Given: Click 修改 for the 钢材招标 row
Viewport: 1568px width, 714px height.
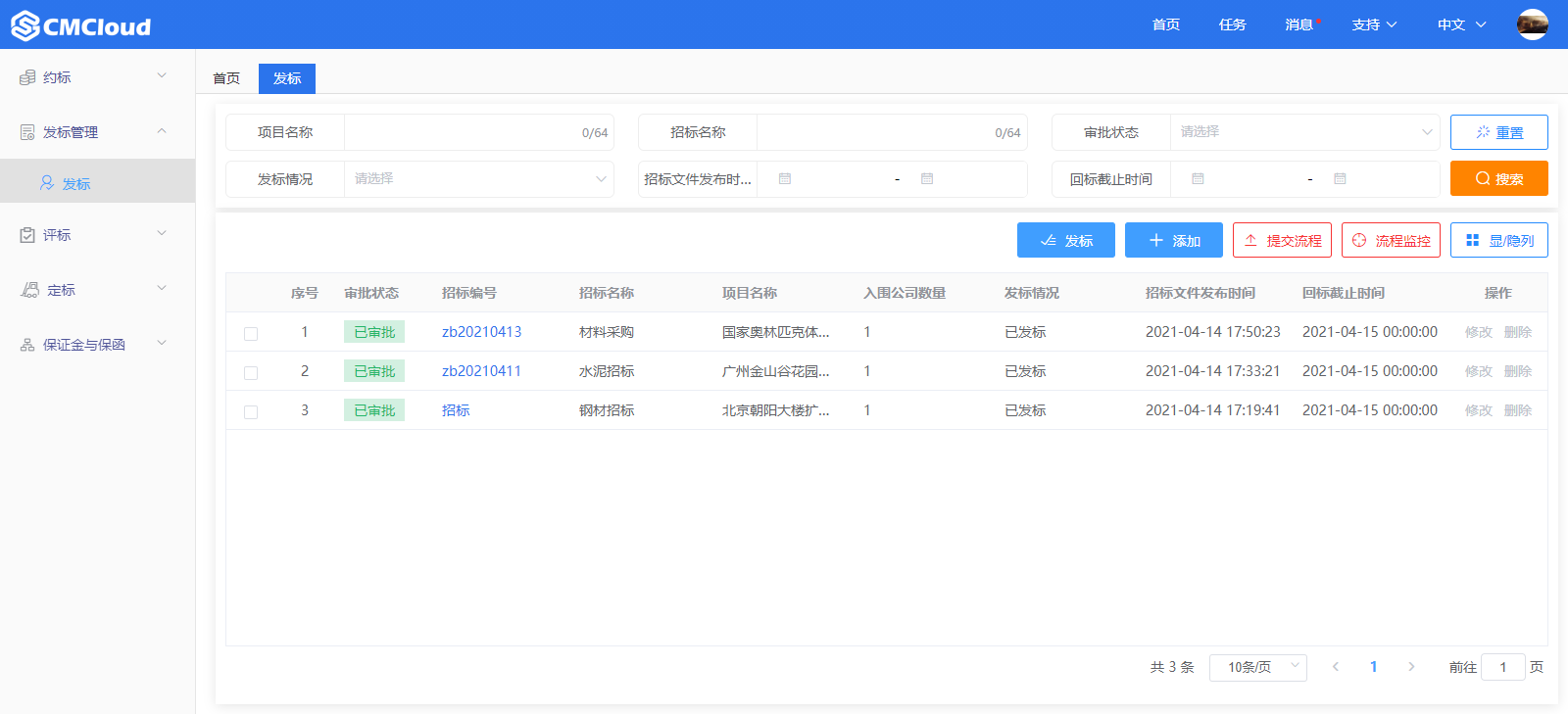Looking at the screenshot, I should [x=1479, y=410].
